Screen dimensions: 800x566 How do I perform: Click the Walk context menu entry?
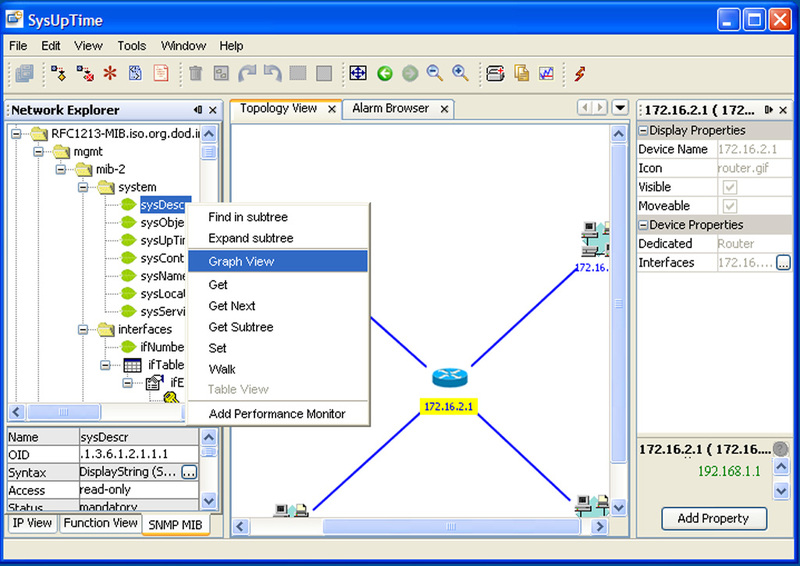coord(278,369)
